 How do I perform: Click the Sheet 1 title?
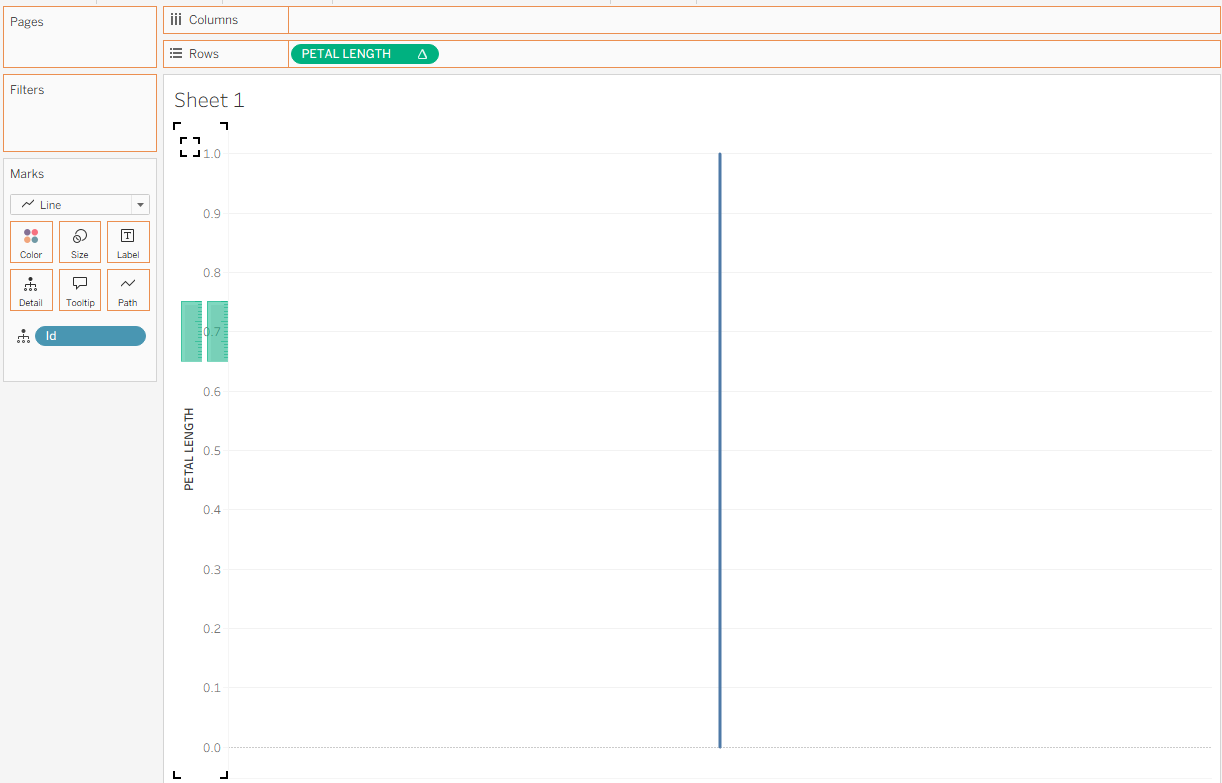tap(209, 100)
